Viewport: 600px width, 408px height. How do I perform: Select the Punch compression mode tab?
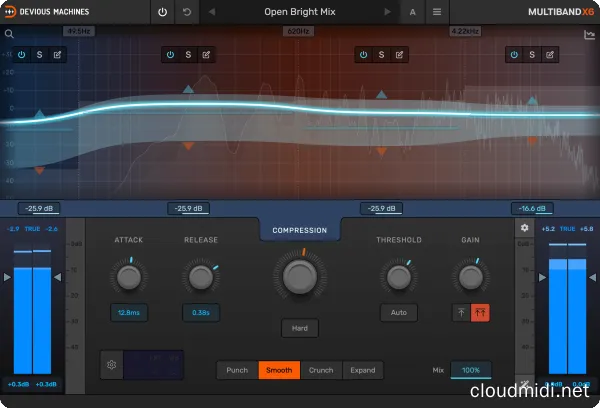tap(237, 370)
